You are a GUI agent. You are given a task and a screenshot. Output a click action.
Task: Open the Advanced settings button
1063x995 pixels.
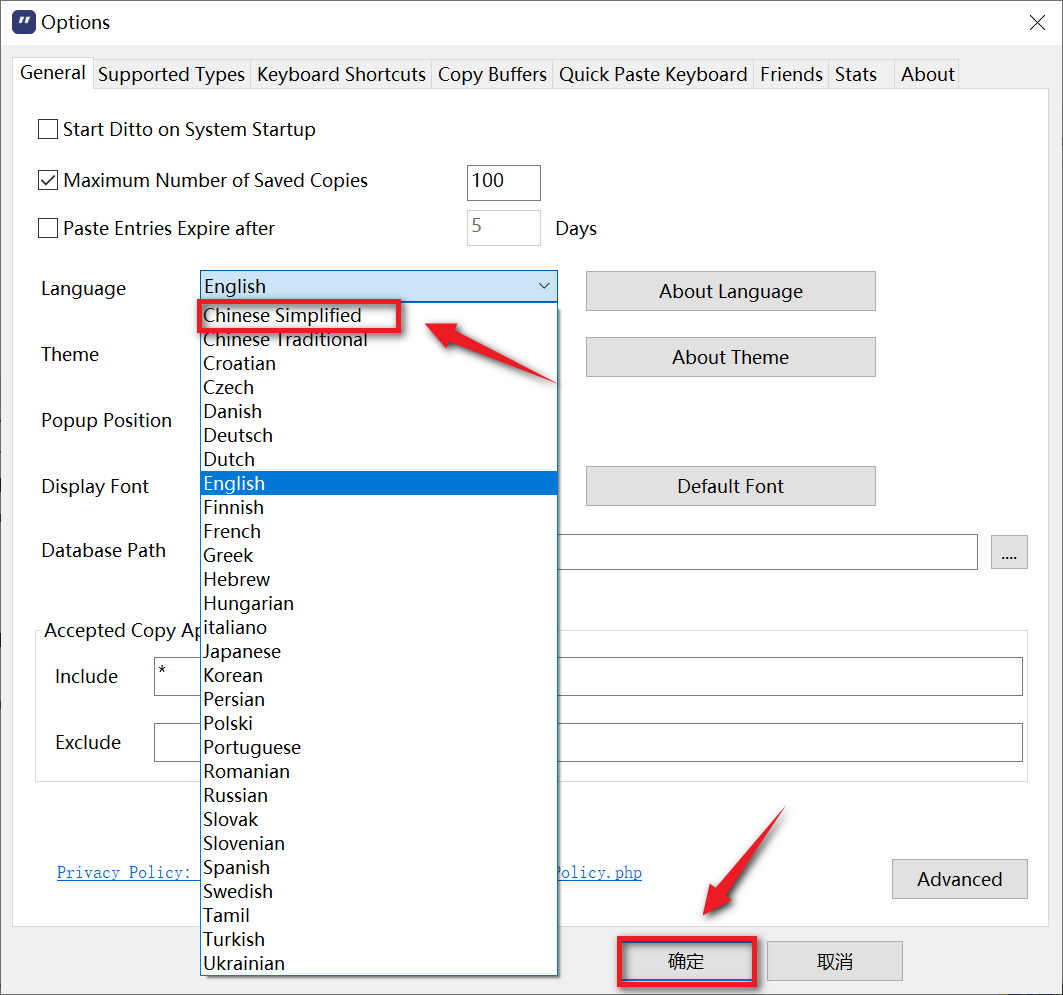click(959, 879)
